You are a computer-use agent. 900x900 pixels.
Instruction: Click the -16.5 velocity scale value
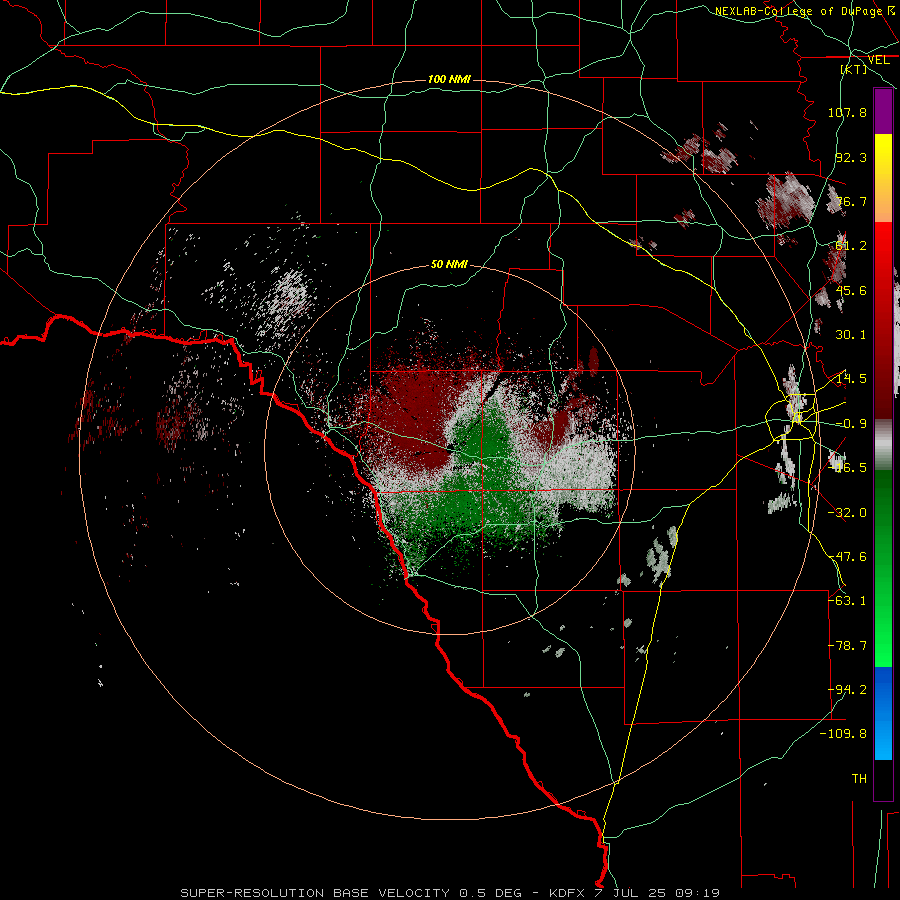point(847,468)
